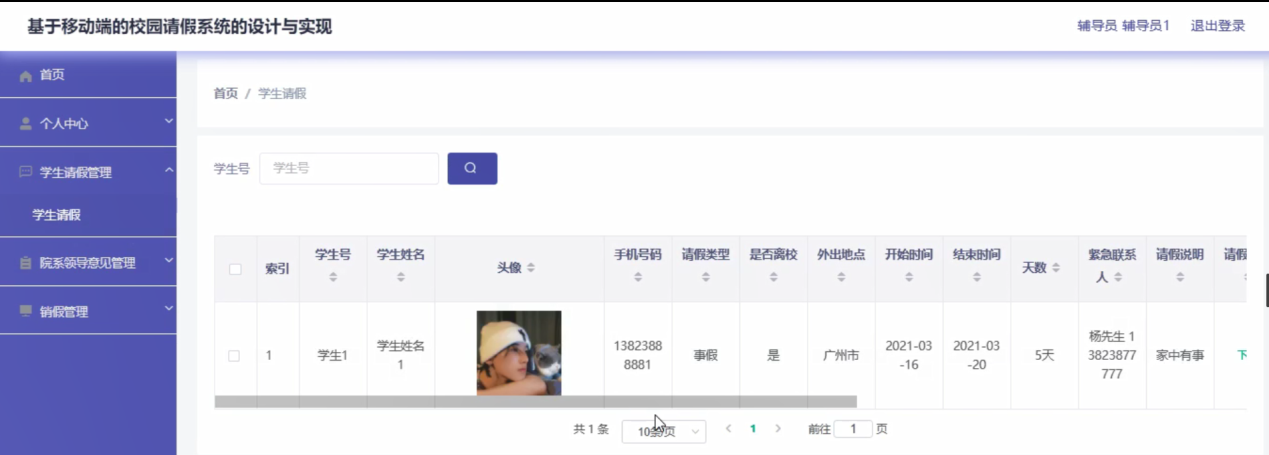Image resolution: width=1269 pixels, height=455 pixels.
Task: Click the search magnifier button
Action: 472,168
